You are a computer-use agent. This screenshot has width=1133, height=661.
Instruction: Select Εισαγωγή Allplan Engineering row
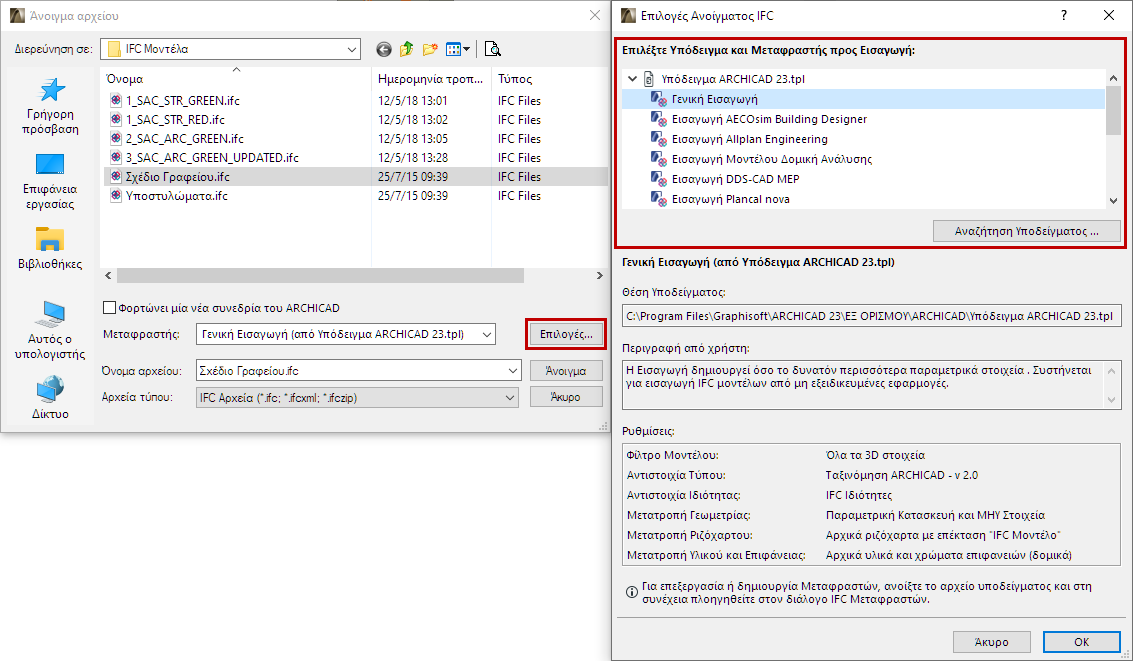863,139
